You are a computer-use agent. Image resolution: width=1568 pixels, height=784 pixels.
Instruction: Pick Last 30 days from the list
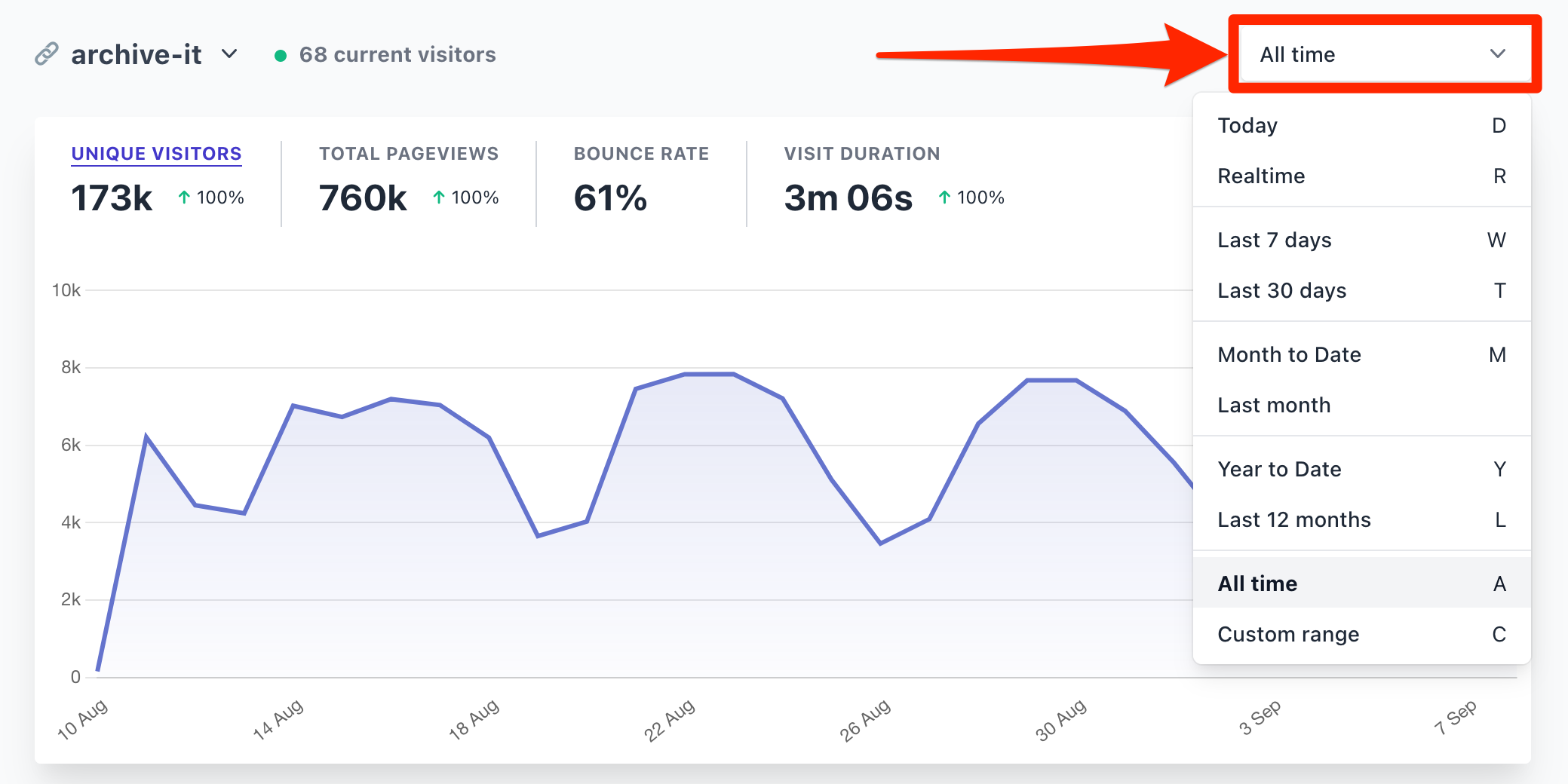pyautogui.click(x=1361, y=290)
